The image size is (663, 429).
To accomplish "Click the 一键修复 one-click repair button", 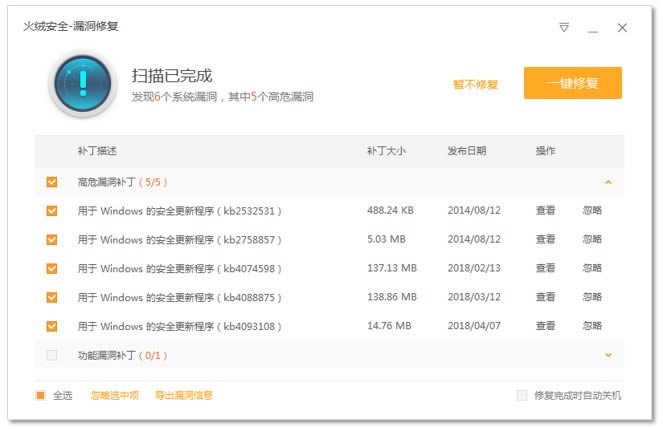I will tap(572, 84).
